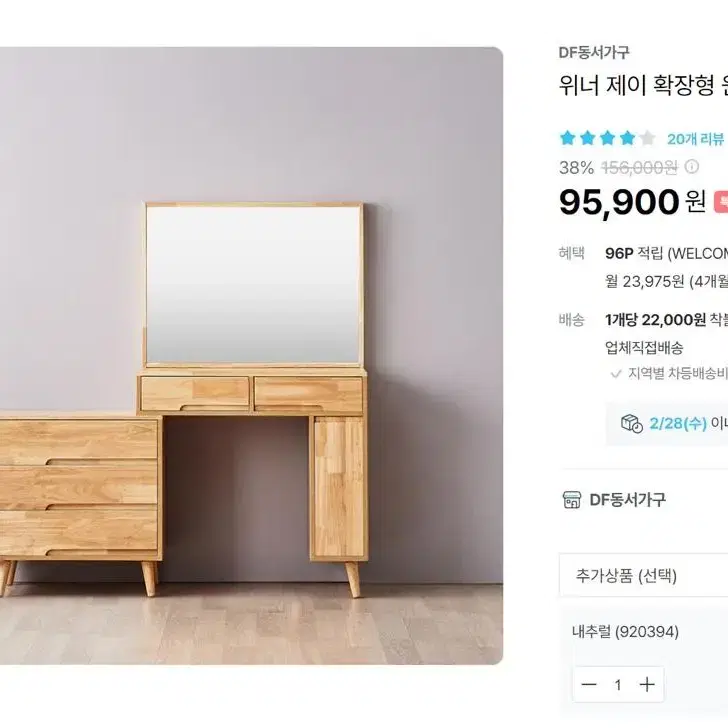Decrease quantity with the minus button

589,684
